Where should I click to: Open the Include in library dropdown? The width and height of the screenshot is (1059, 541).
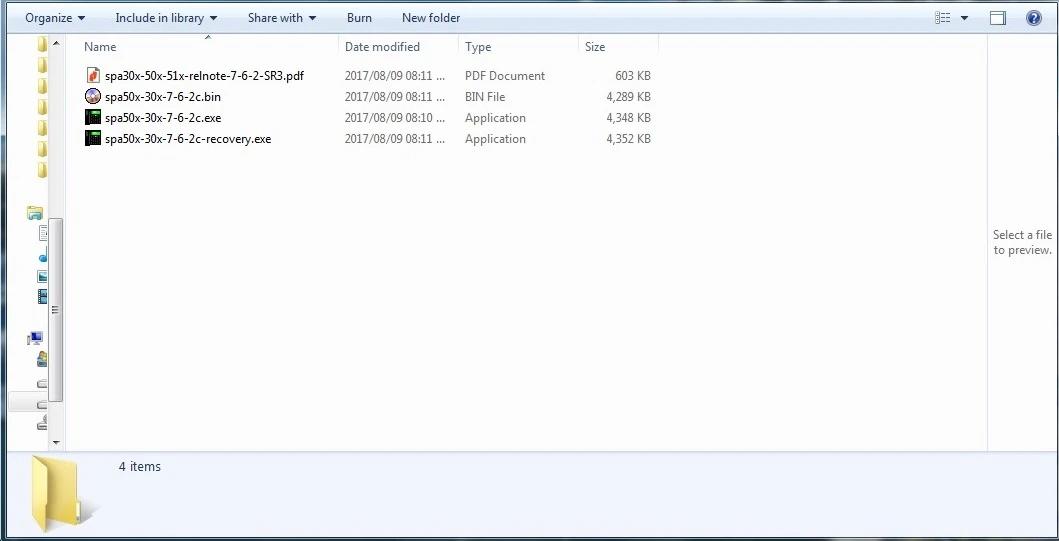click(x=166, y=18)
